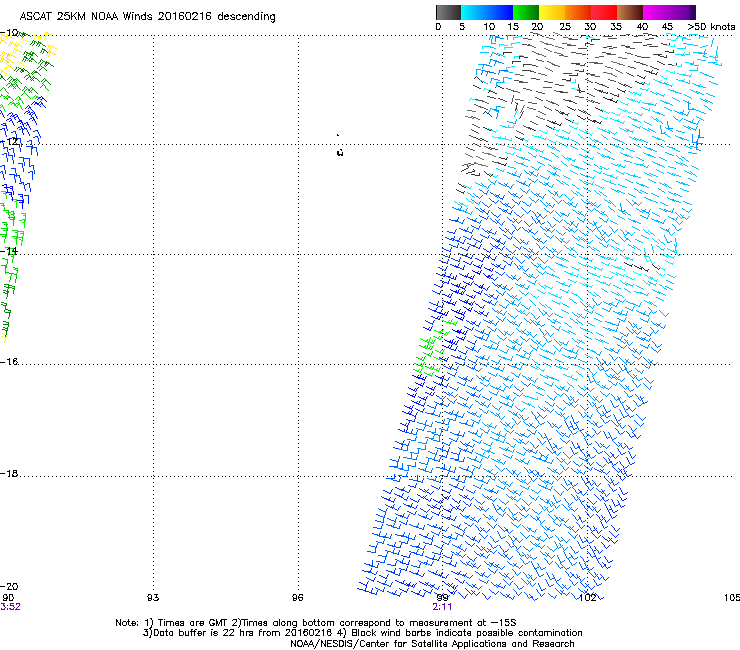Screen dimensions: 740x650
Task: Select the '25' label under the color bar
Action: coord(565,27)
